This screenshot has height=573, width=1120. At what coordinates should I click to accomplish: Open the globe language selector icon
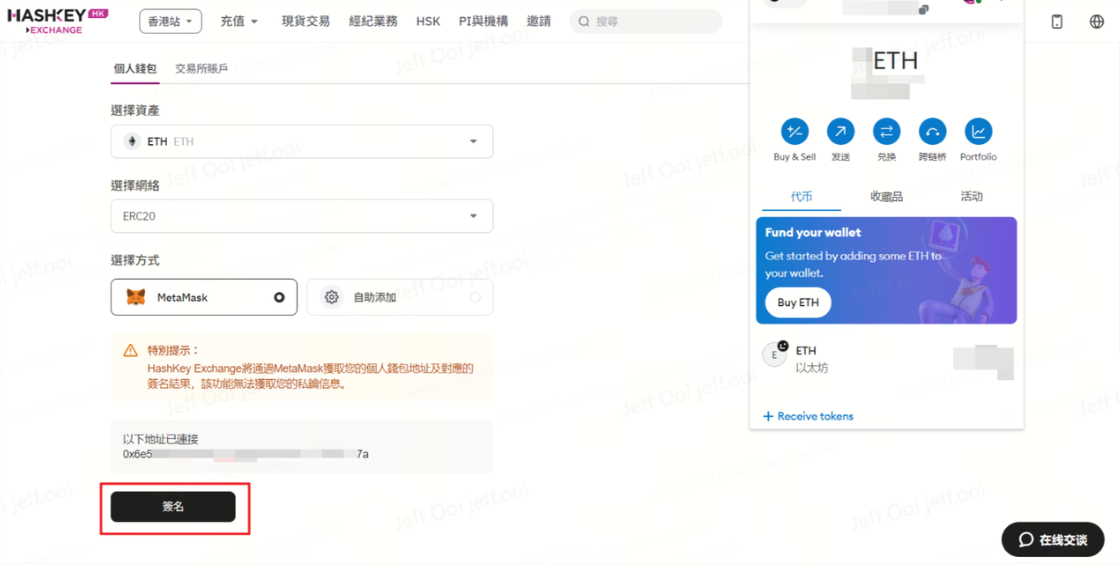point(1097,21)
